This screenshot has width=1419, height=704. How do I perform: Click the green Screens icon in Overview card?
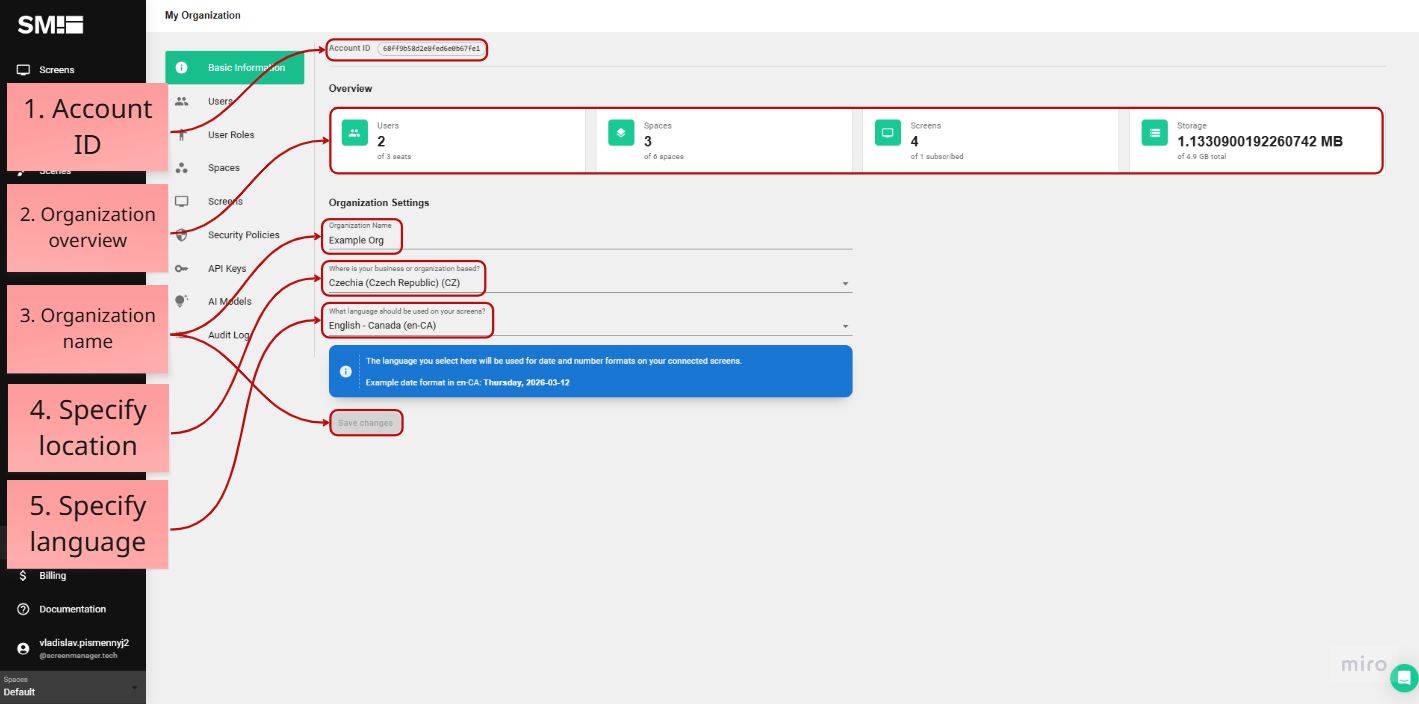pyautogui.click(x=887, y=133)
